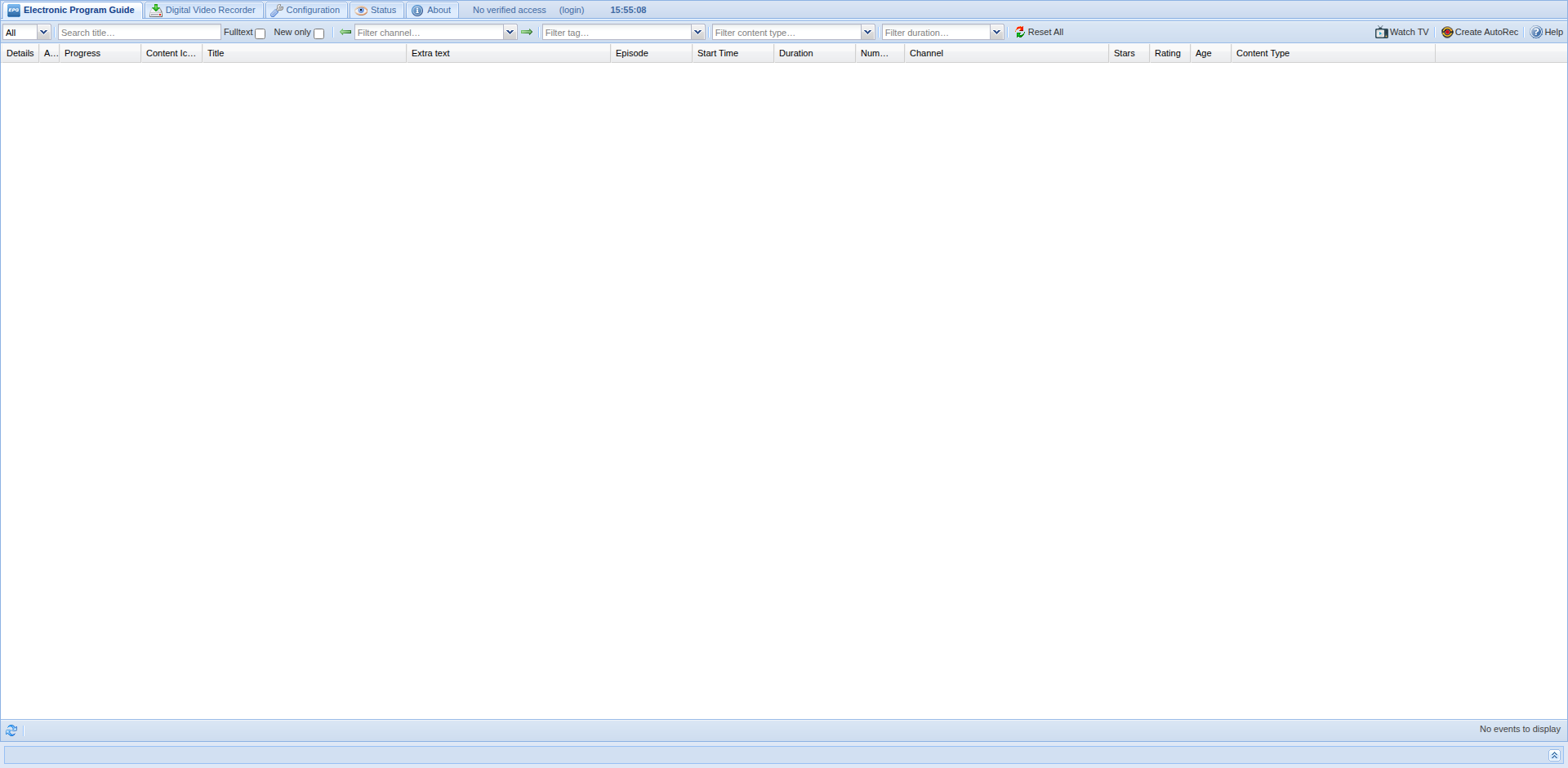
Task: Open the All mode dropdown
Action: click(43, 32)
